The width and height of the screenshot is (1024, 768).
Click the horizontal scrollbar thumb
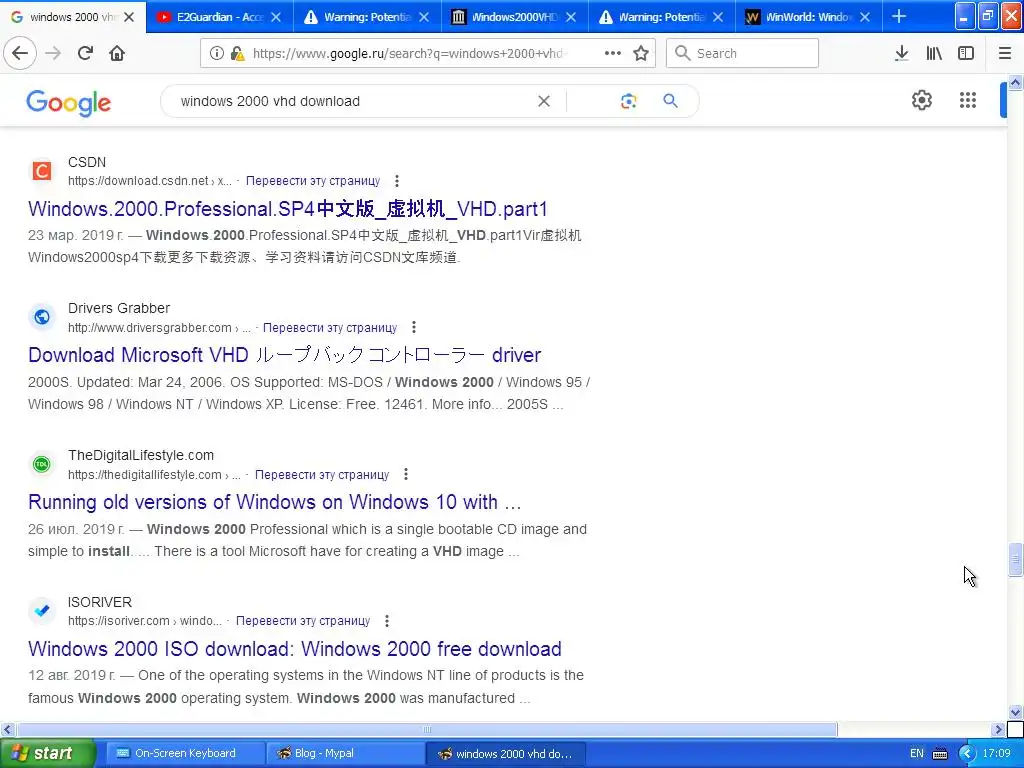427,729
